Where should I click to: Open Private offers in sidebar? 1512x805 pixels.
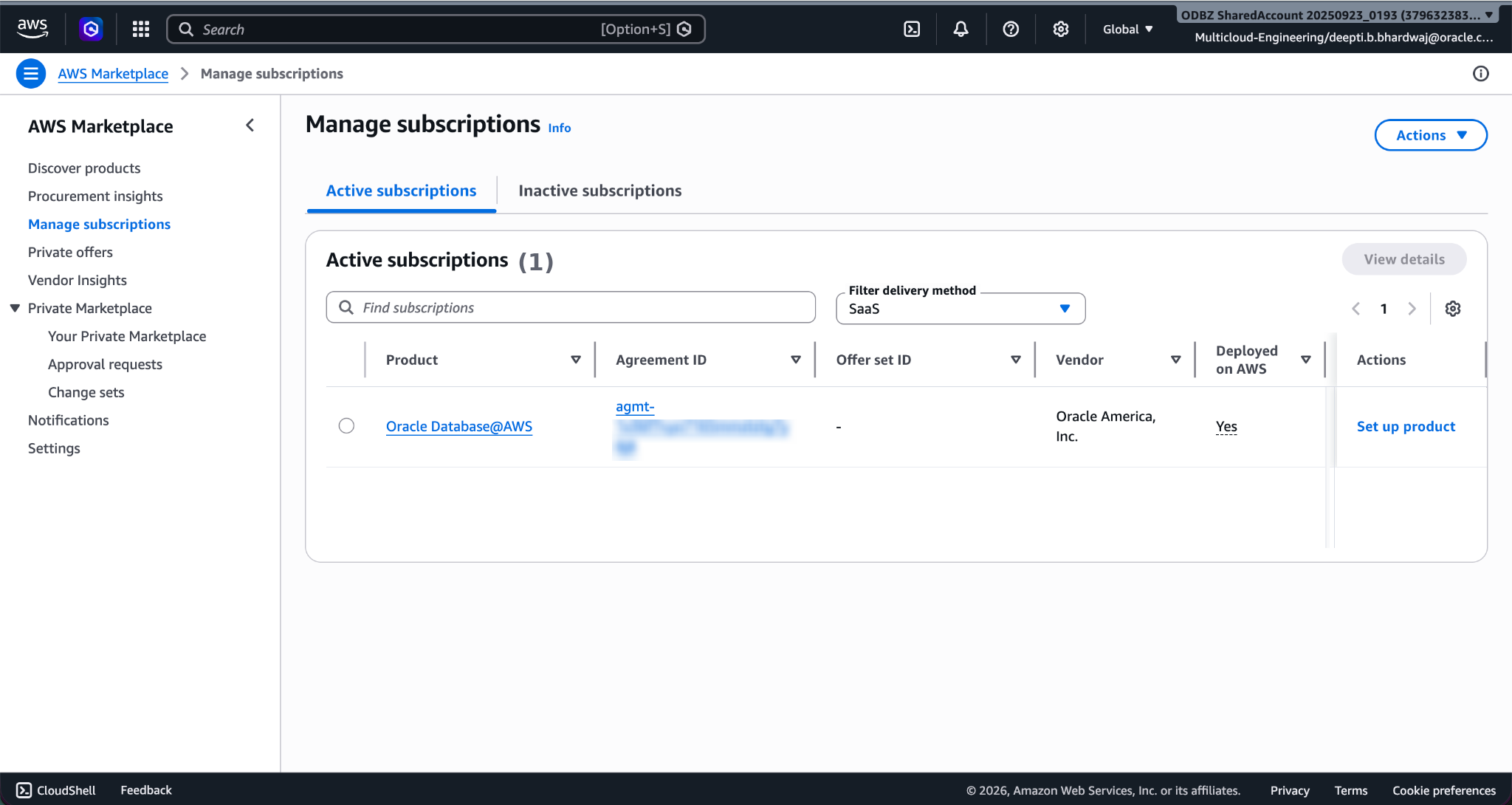pyautogui.click(x=70, y=252)
